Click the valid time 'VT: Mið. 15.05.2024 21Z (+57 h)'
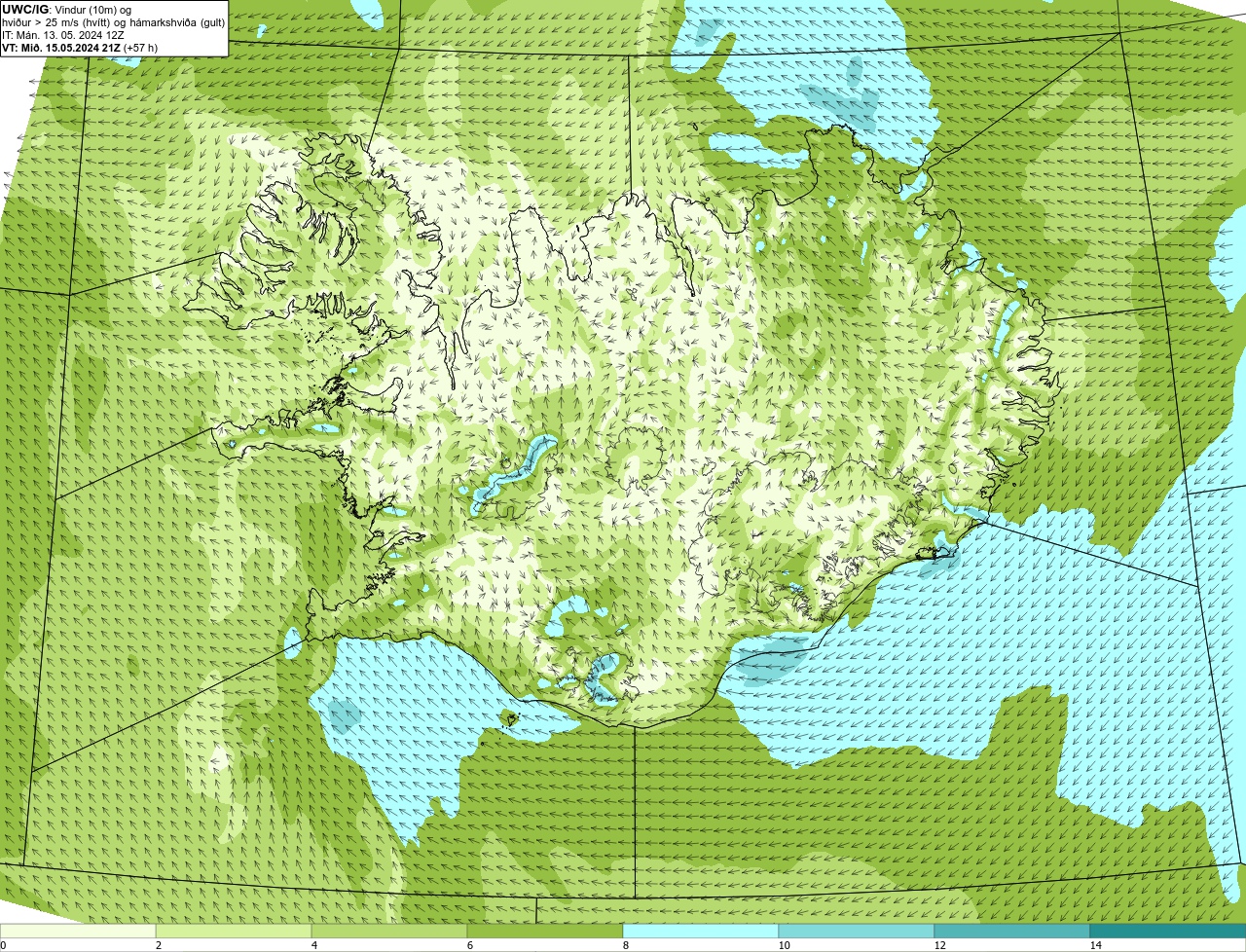Screen dimensions: 1246x952 pyautogui.click(x=80, y=47)
